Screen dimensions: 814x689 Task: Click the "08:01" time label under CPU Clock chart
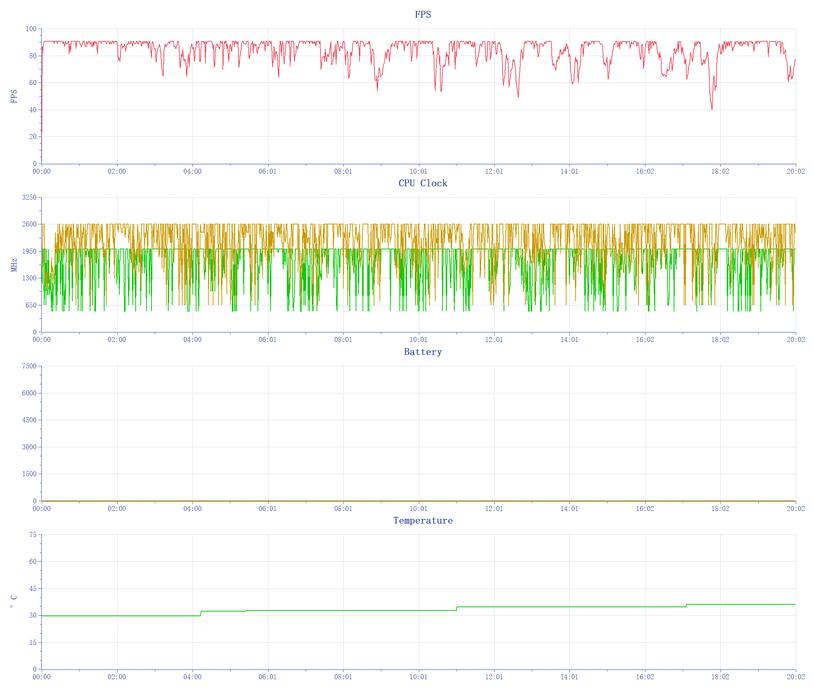(343, 340)
